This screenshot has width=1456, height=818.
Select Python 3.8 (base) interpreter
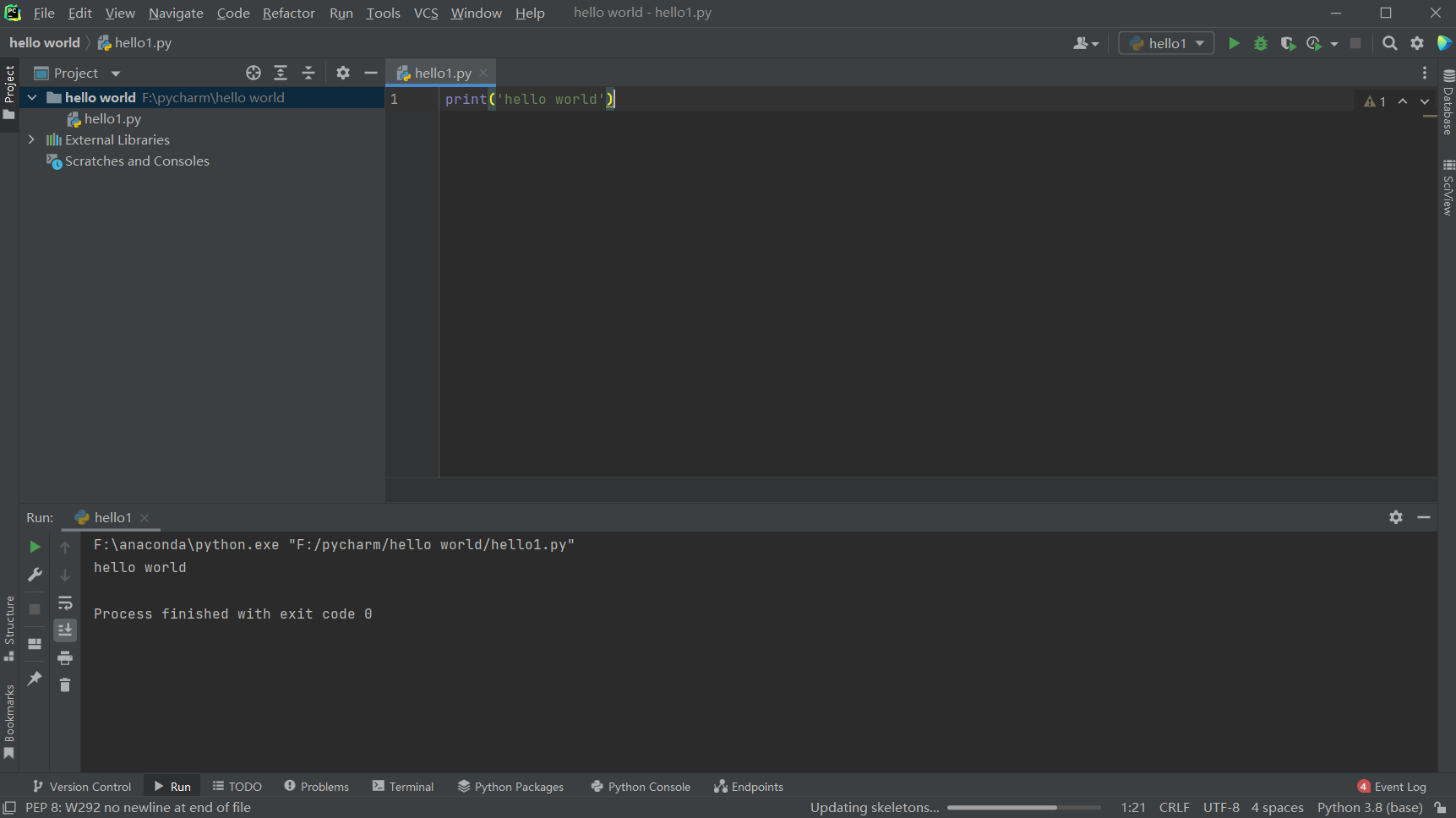[1369, 808]
